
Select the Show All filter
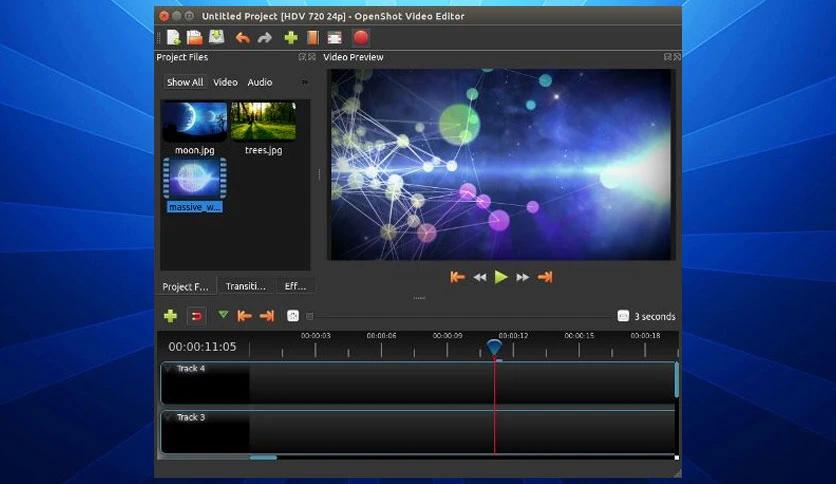(185, 82)
